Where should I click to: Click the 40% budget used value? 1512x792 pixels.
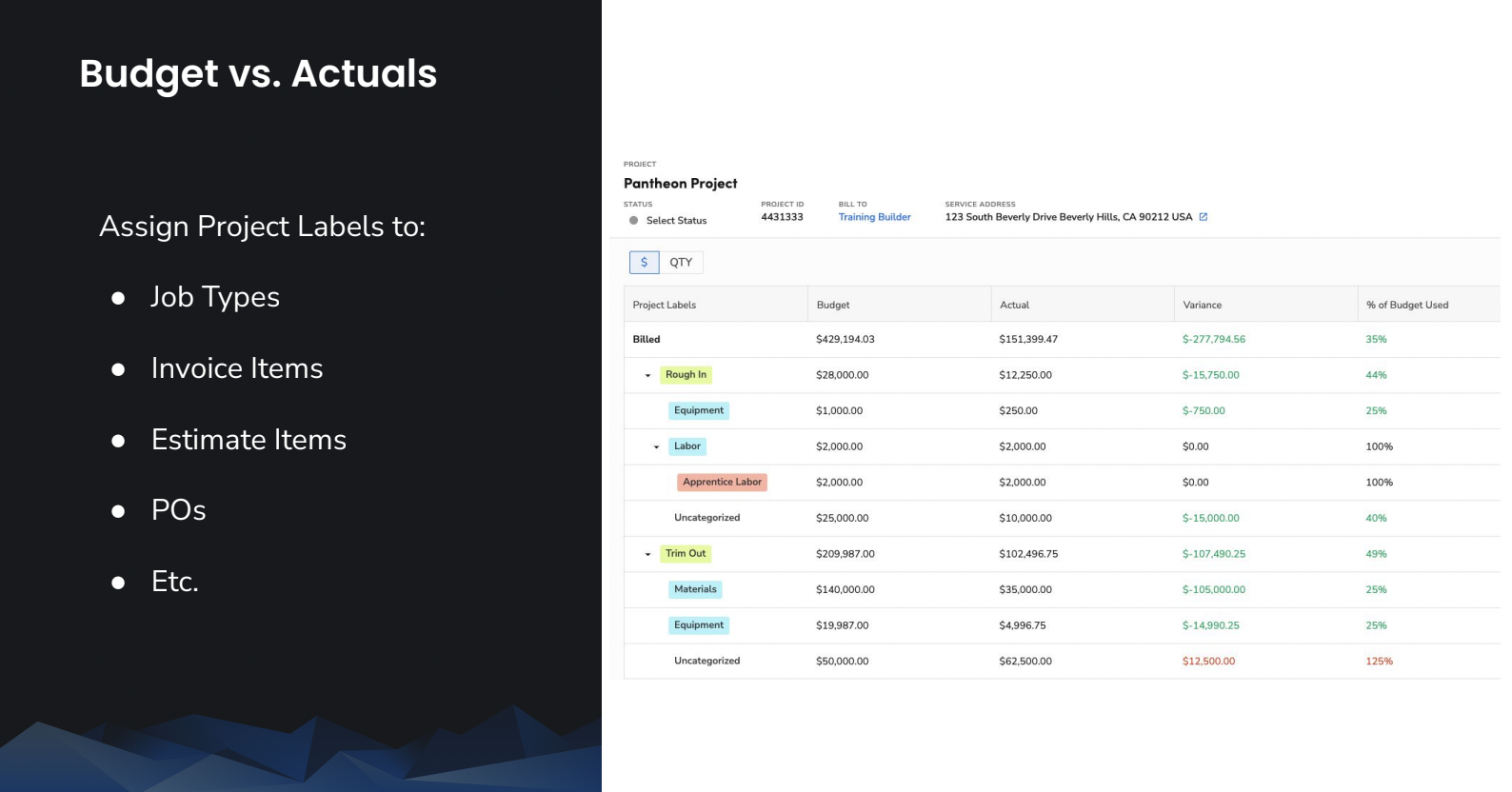(x=1376, y=519)
